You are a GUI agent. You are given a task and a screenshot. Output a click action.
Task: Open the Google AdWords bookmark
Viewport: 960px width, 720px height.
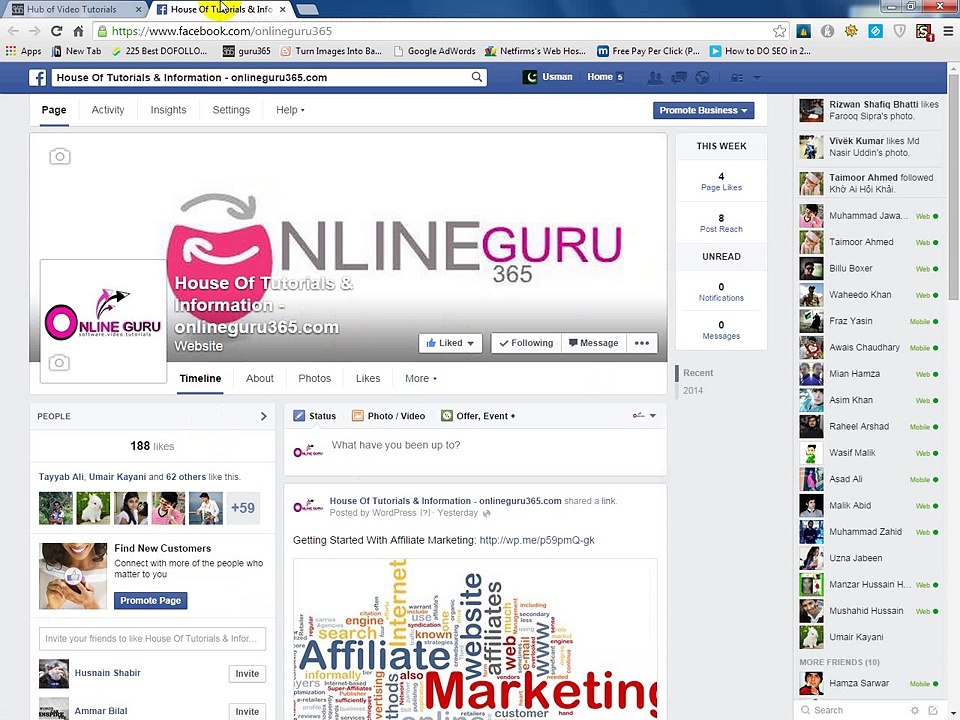pos(435,51)
